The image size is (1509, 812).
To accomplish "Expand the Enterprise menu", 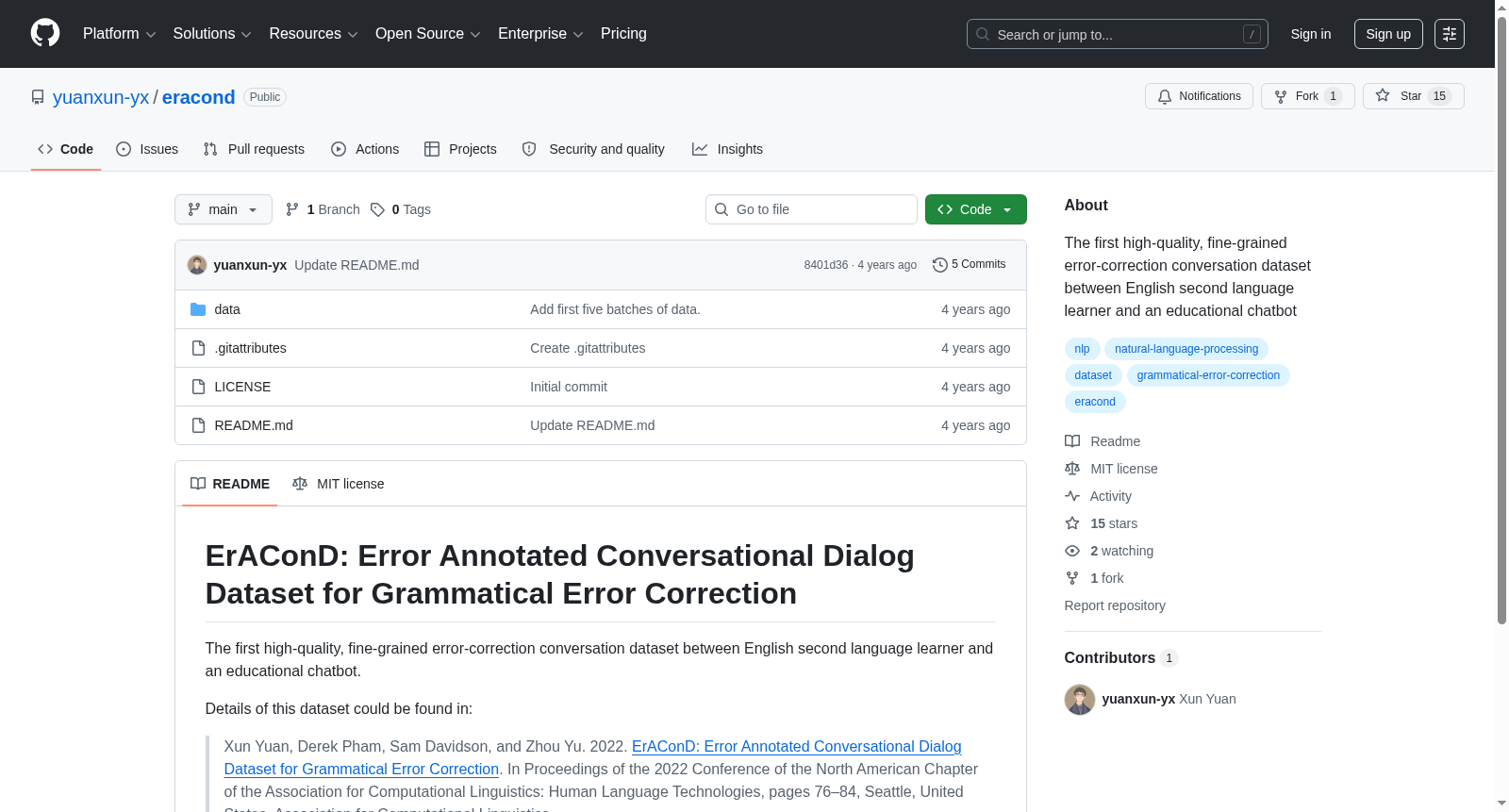I will pos(540,34).
